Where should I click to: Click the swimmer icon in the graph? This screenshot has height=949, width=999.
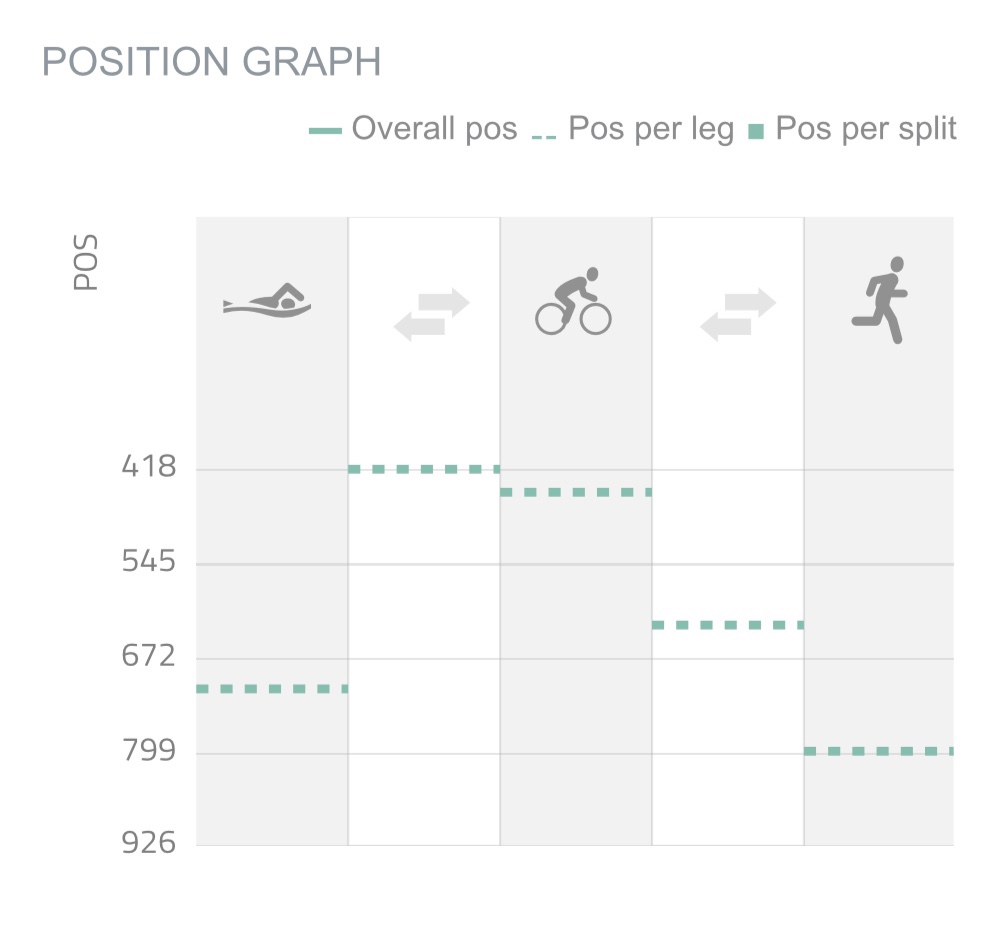pyautogui.click(x=267, y=300)
